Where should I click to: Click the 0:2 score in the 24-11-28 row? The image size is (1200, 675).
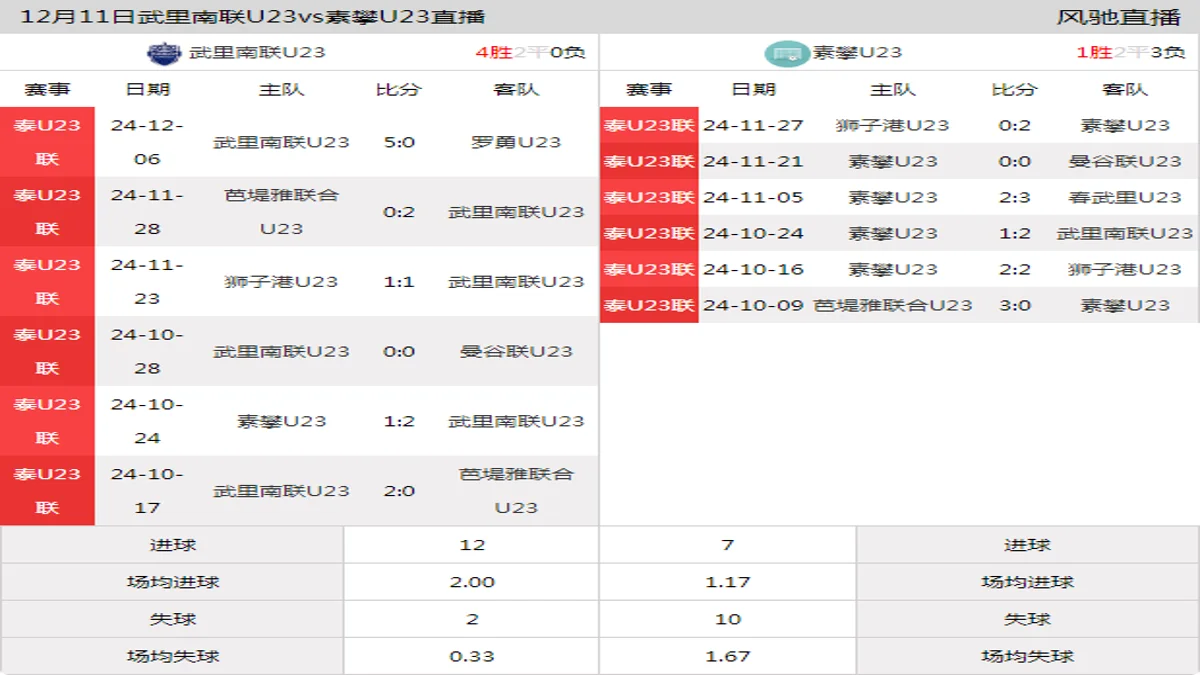point(399,212)
